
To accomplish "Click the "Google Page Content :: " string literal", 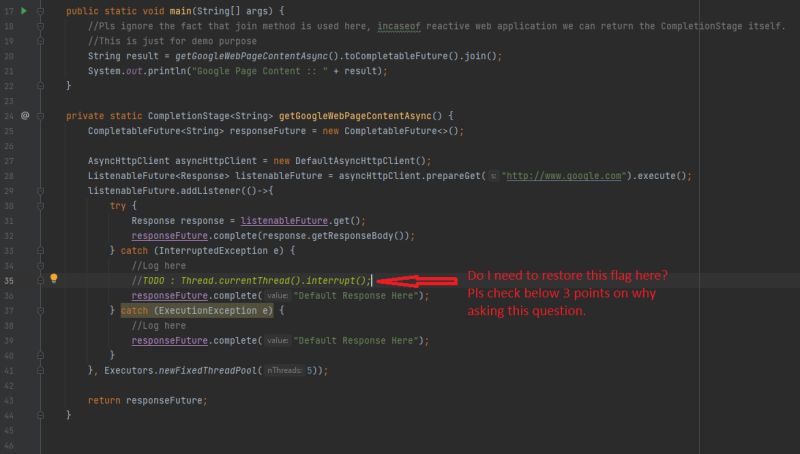I will [260, 71].
